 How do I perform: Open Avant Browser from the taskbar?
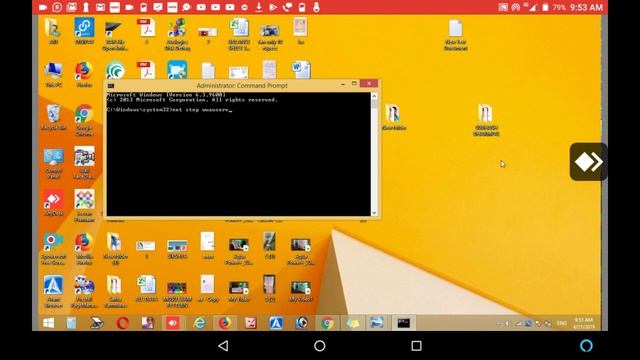(x=276, y=323)
